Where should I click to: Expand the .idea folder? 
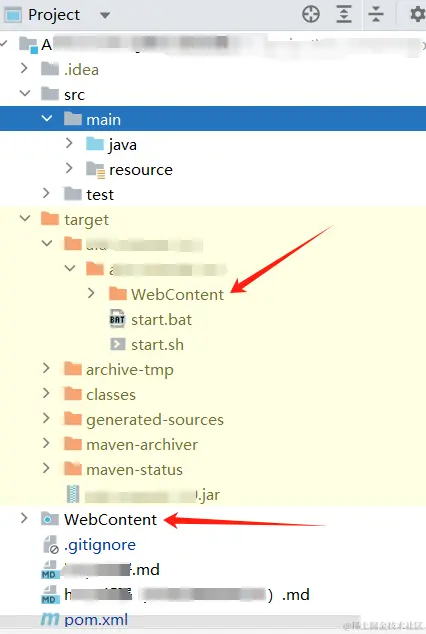(24, 68)
